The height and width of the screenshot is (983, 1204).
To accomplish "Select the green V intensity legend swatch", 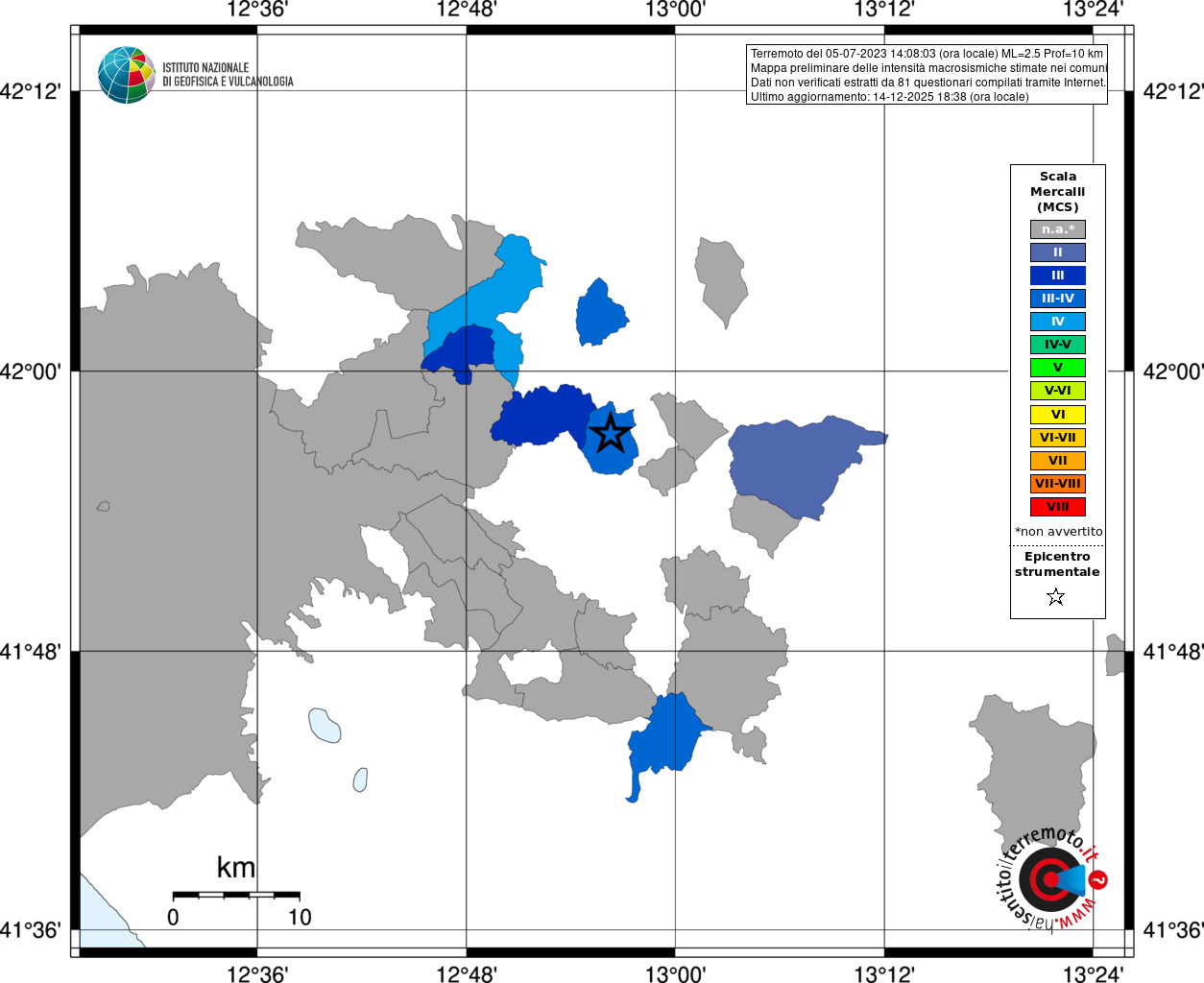I will (x=1058, y=368).
